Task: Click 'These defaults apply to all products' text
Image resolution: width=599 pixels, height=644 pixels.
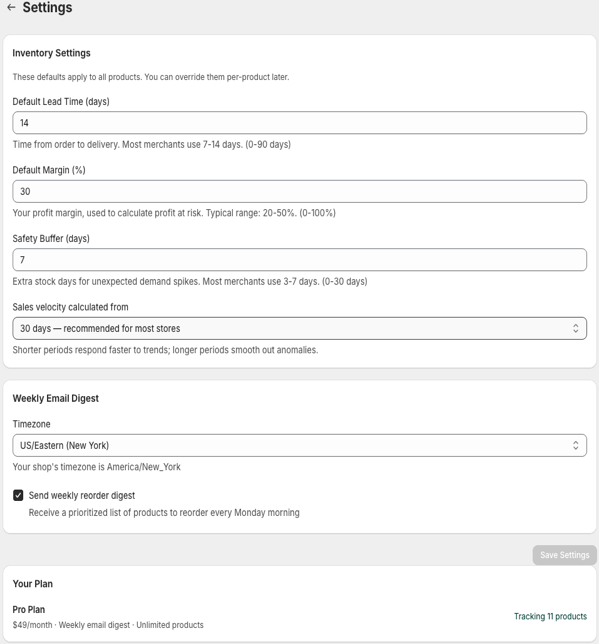Action: pyautogui.click(x=151, y=77)
